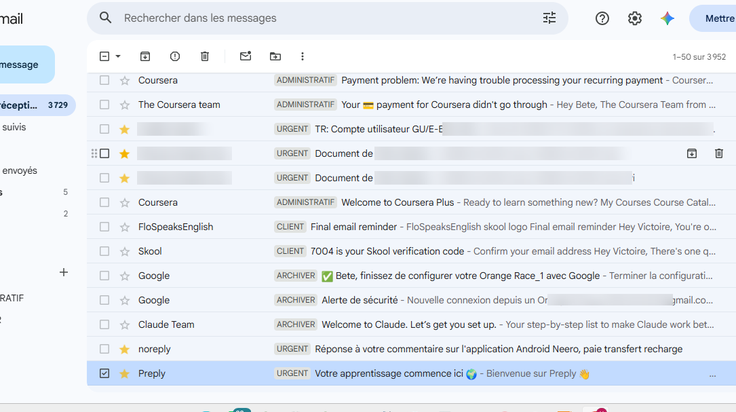The height and width of the screenshot is (412, 736).
Task: Mark selected message as unread
Action: click(245, 56)
